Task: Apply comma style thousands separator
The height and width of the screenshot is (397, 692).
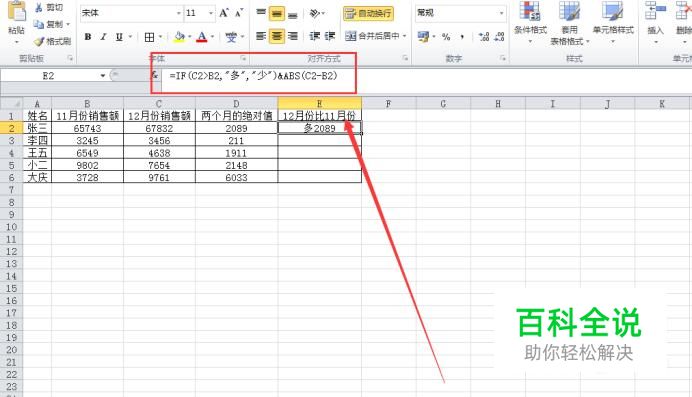Action: tap(462, 37)
